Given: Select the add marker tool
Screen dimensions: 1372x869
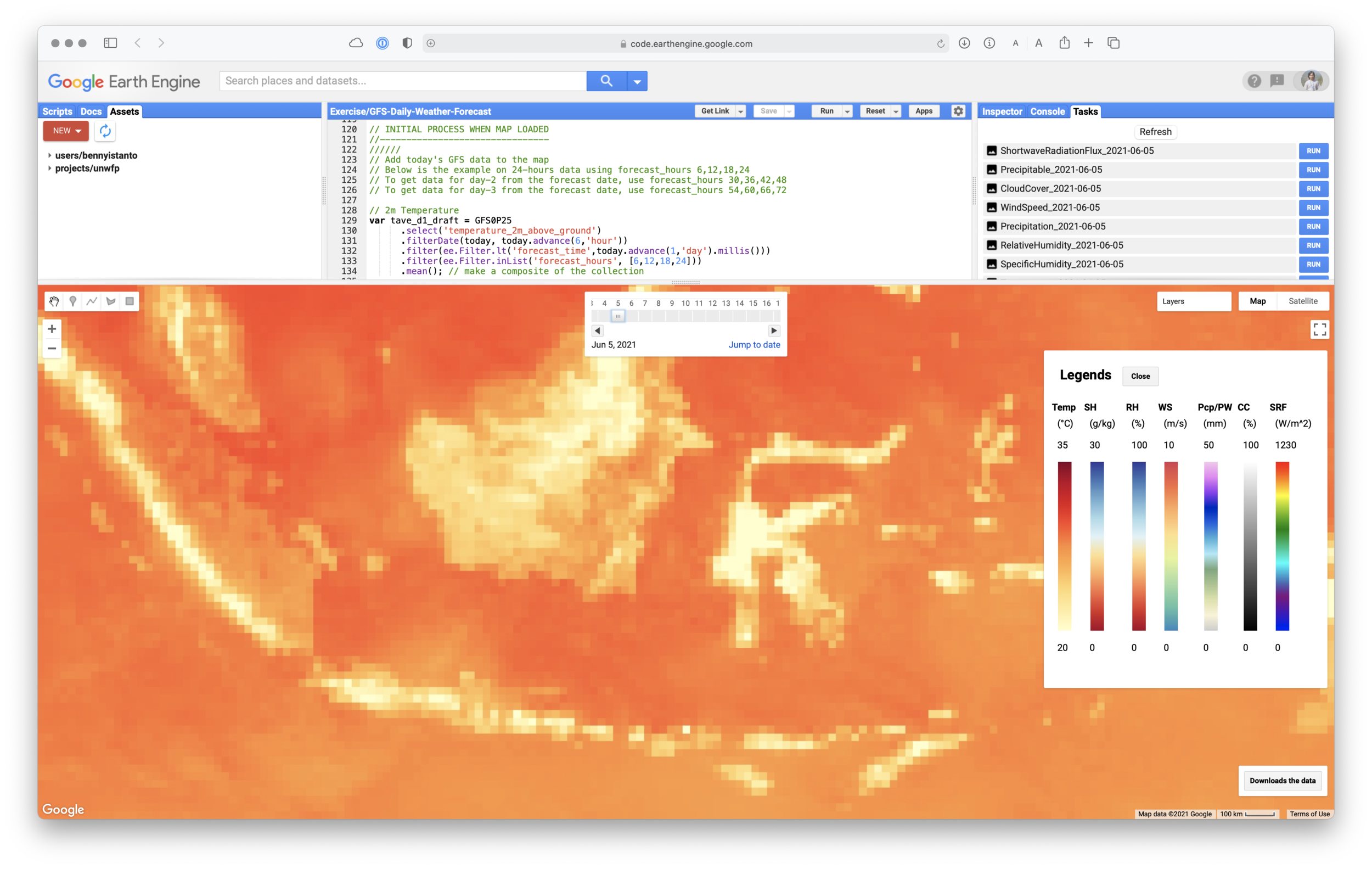Looking at the screenshot, I should [x=73, y=301].
